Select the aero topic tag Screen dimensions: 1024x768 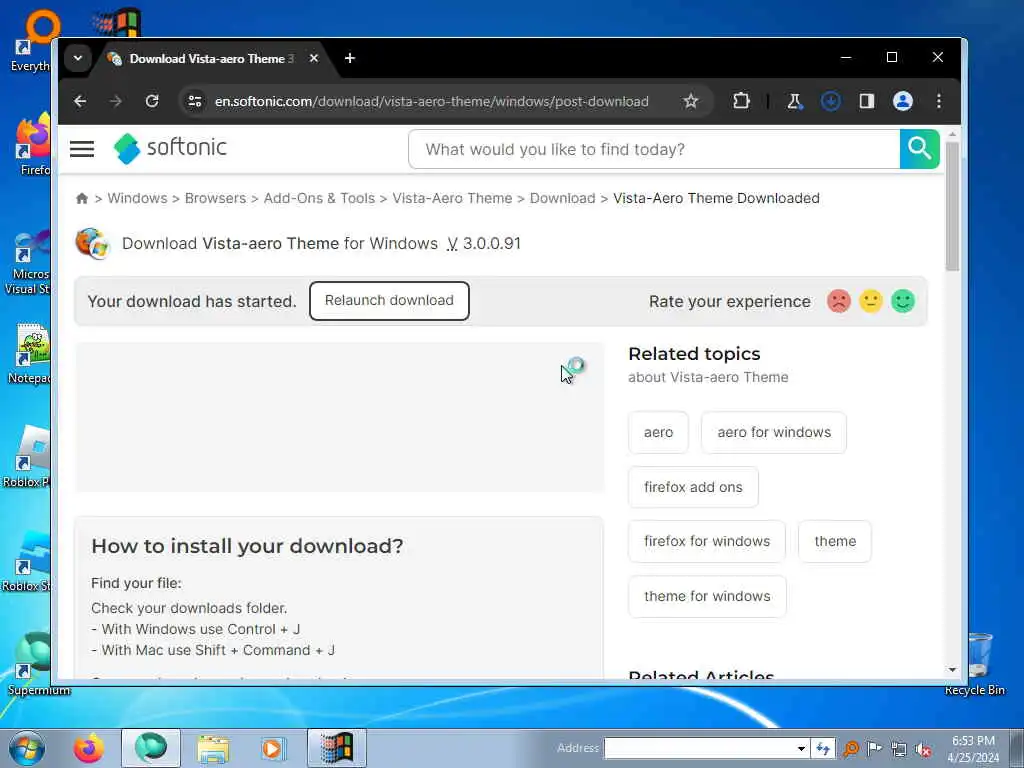(658, 432)
